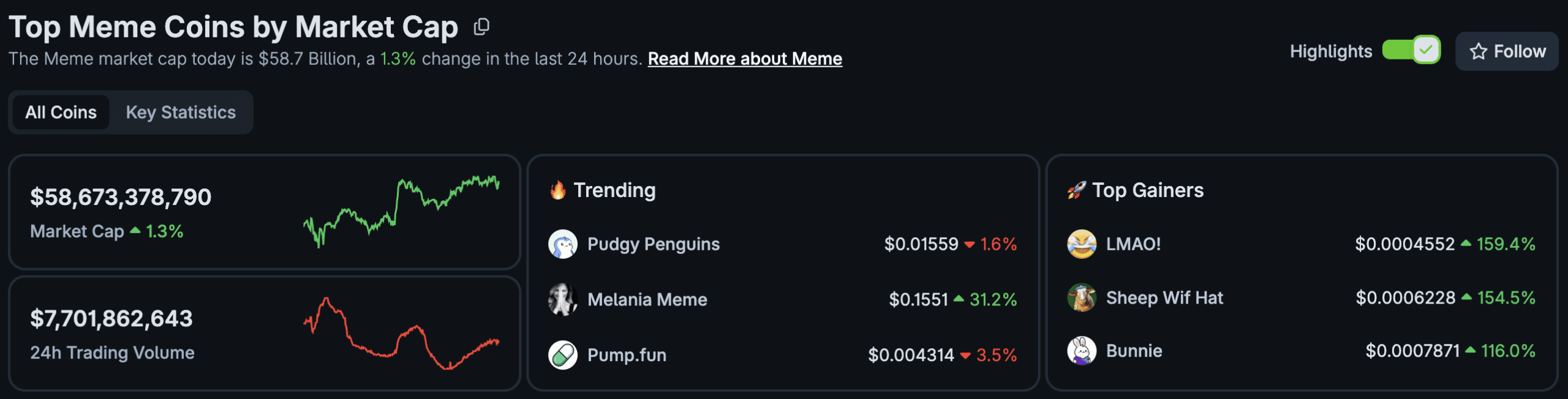Click the Pudgy Penguins coin icon

tap(563, 244)
